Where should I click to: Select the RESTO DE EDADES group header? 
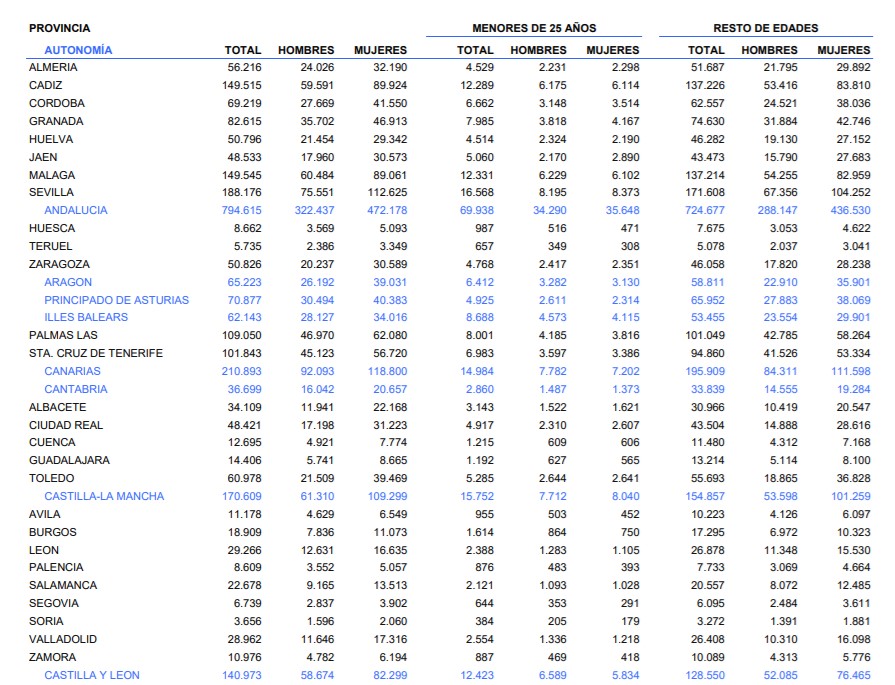tap(765, 28)
